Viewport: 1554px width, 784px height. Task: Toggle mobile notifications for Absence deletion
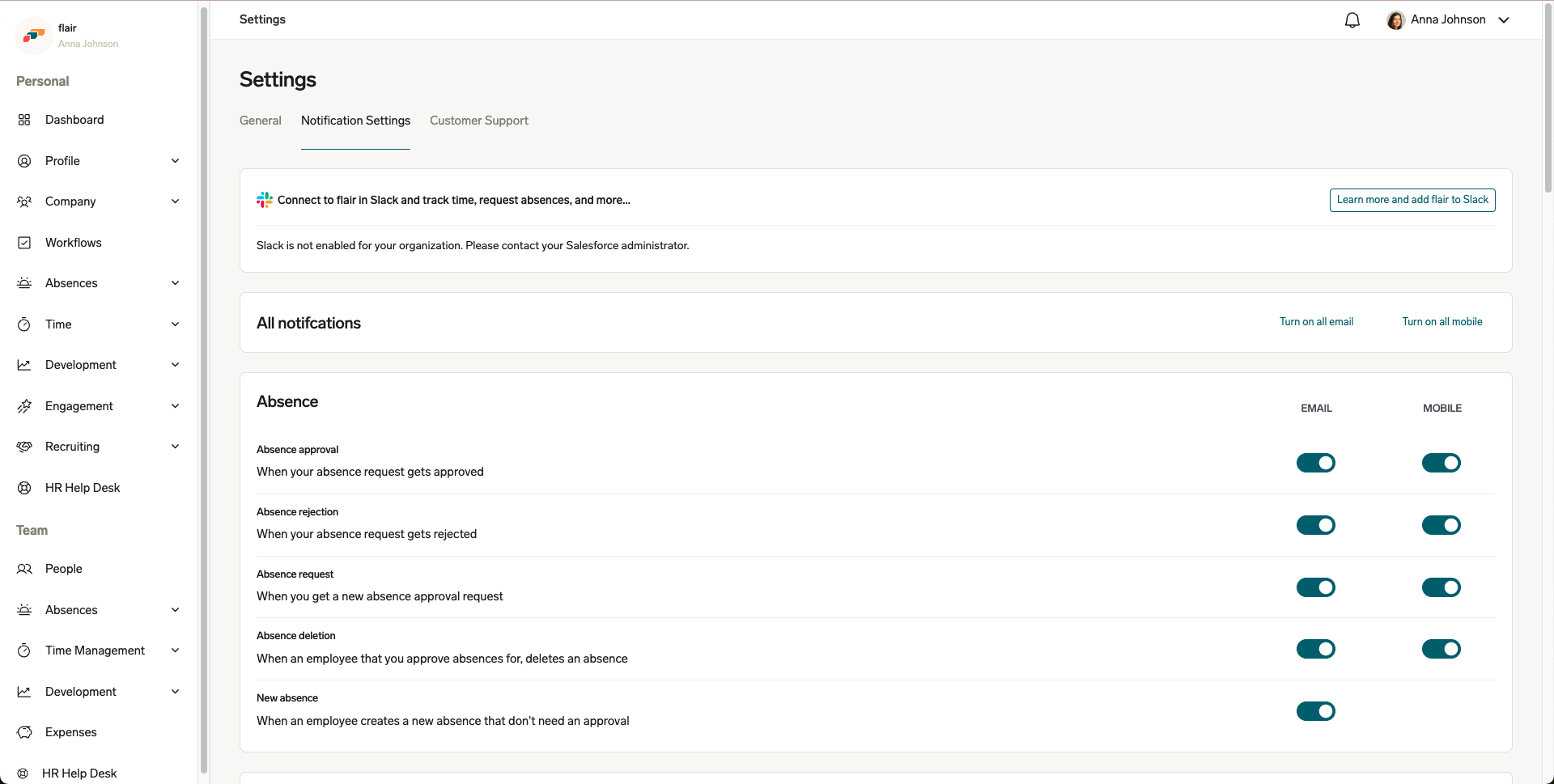click(1441, 648)
